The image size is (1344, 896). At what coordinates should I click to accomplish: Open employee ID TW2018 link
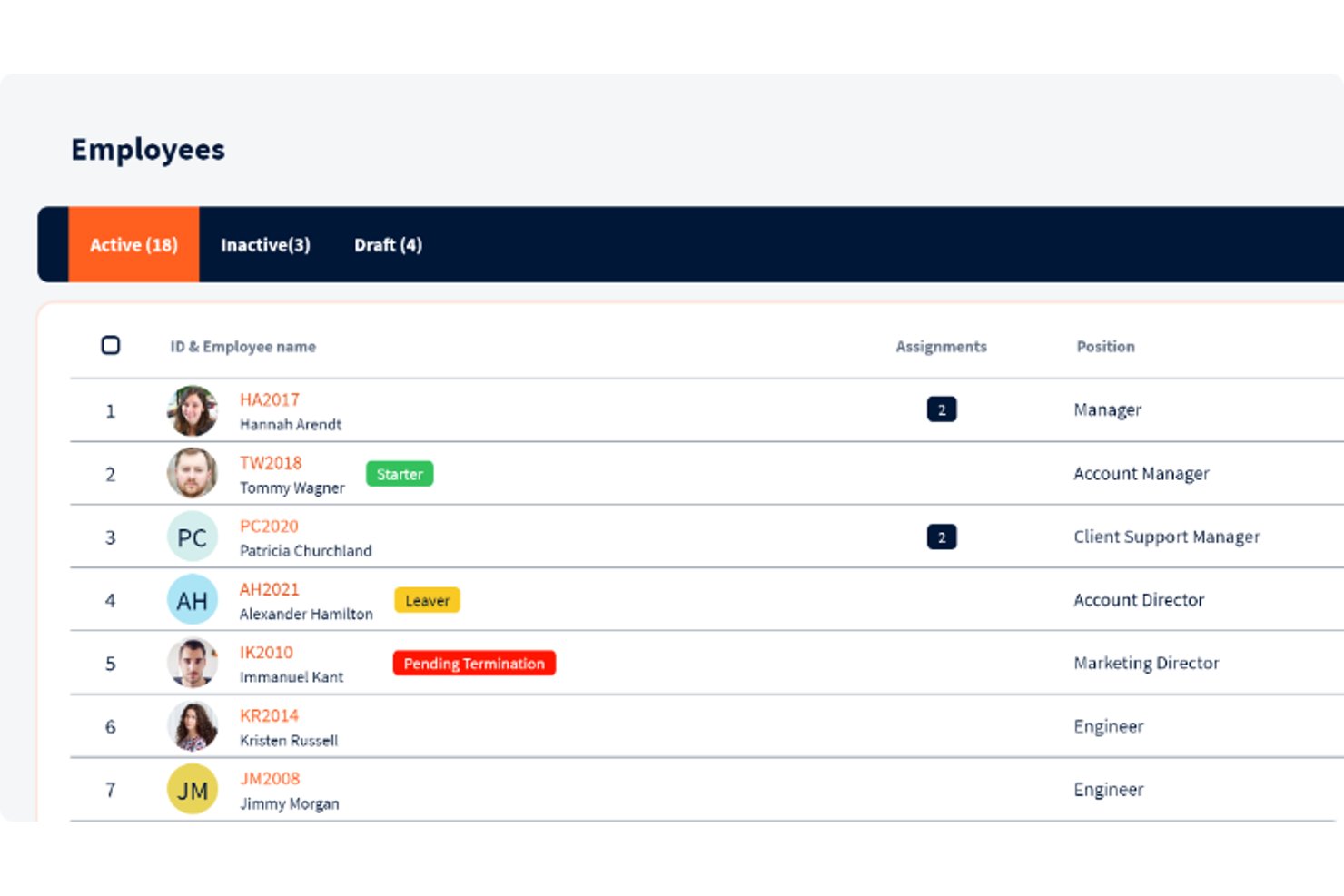271,463
